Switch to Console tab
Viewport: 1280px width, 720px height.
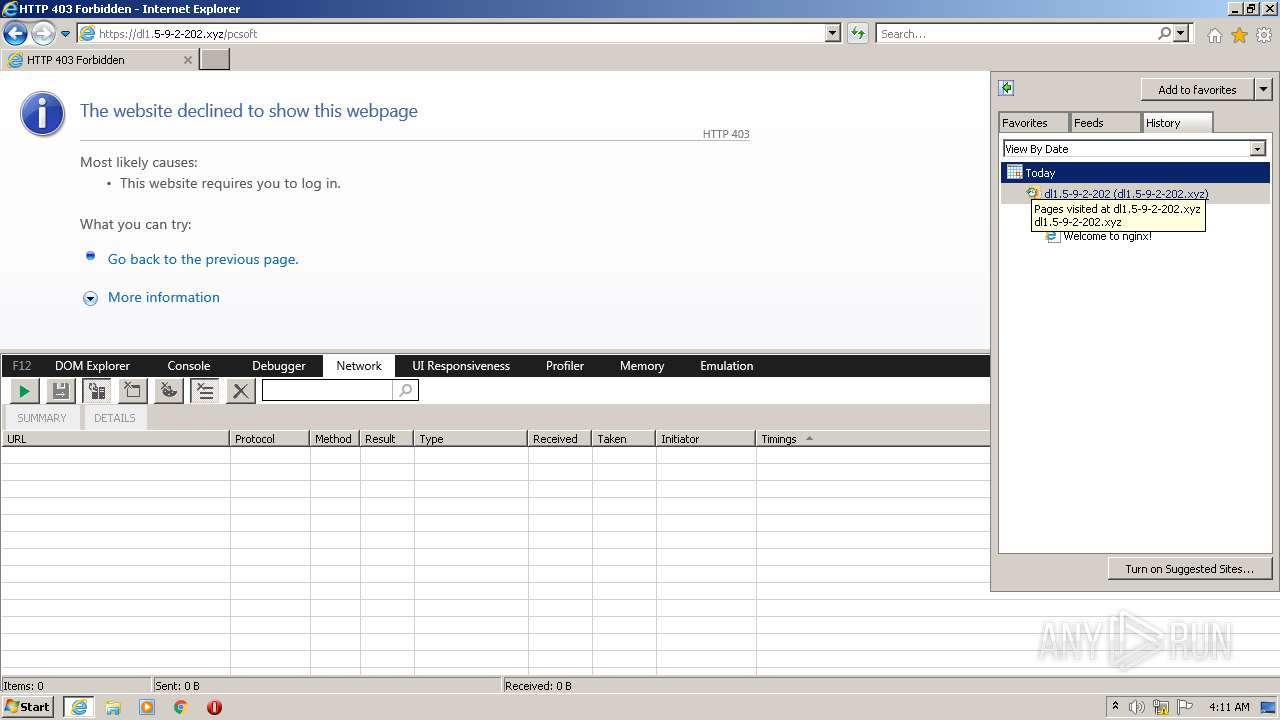(x=189, y=366)
